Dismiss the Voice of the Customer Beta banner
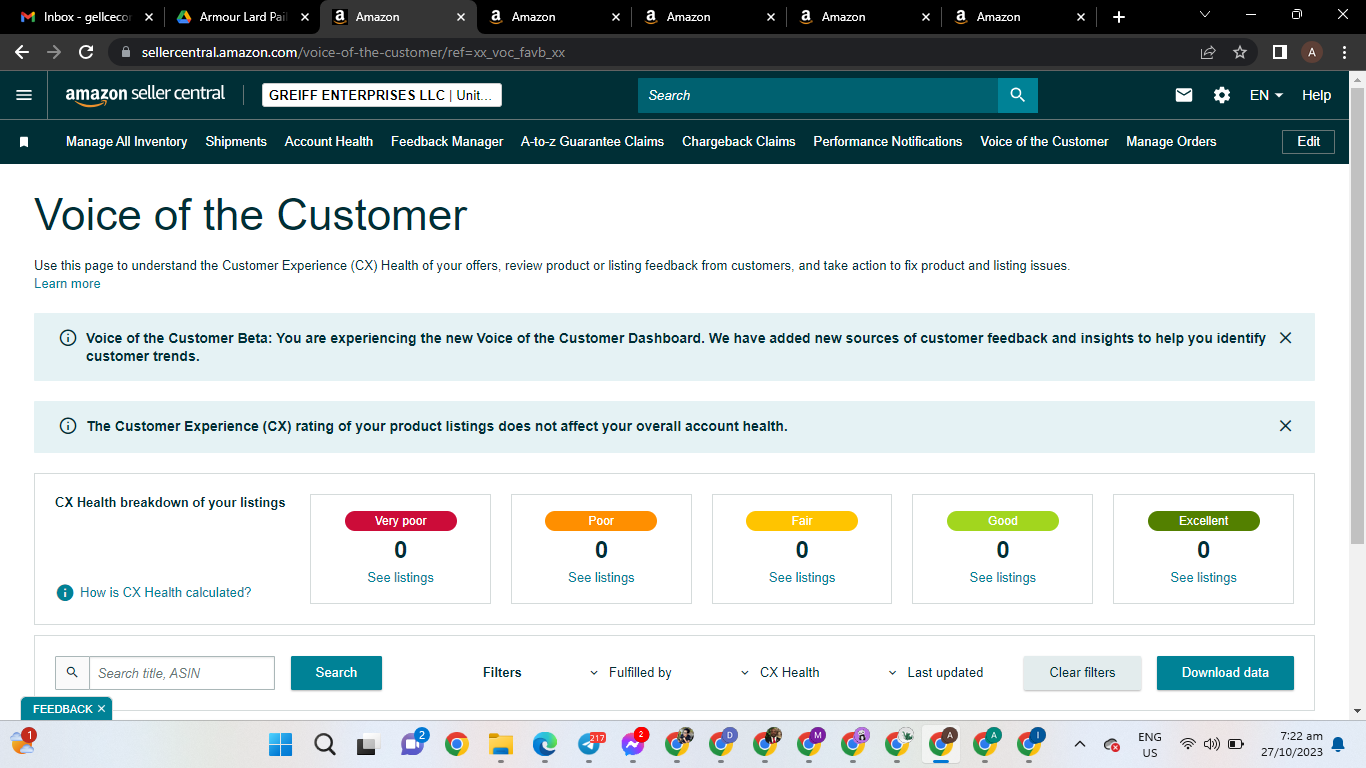Screen dimensions: 1366x768 [1286, 338]
